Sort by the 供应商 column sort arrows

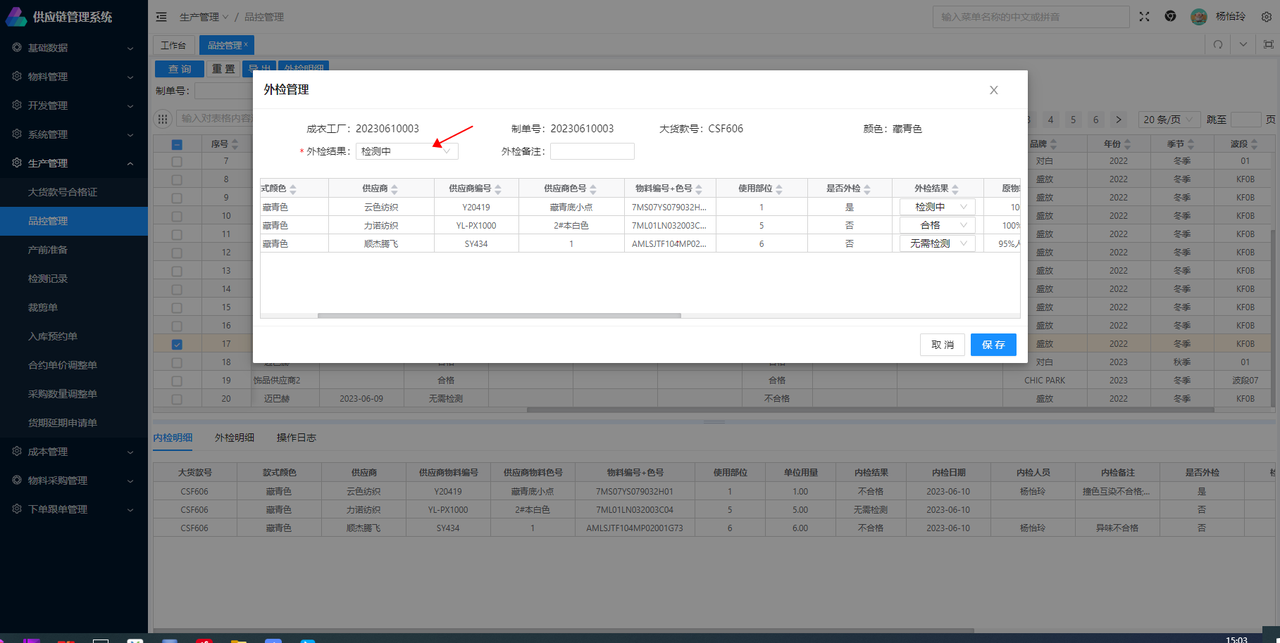click(396, 189)
